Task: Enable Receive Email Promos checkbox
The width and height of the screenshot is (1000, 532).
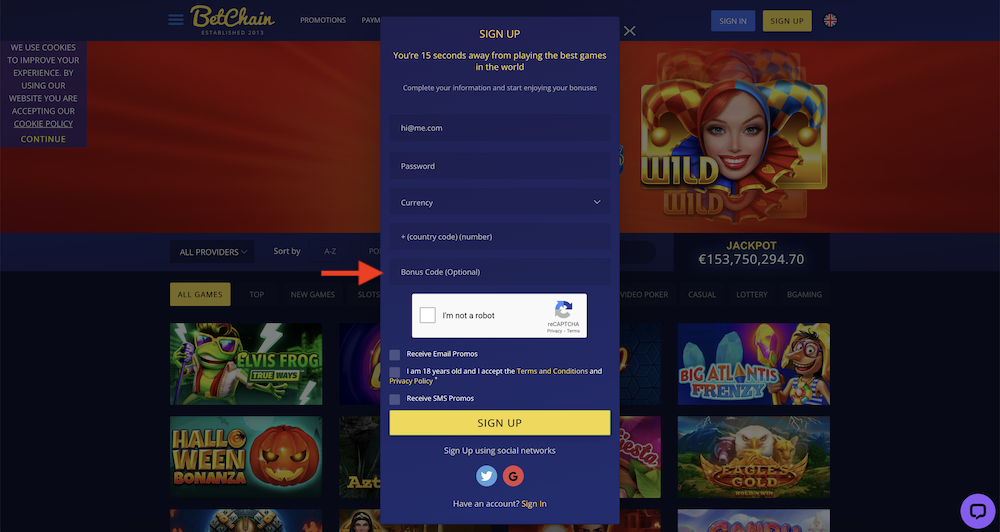Action: 395,355
